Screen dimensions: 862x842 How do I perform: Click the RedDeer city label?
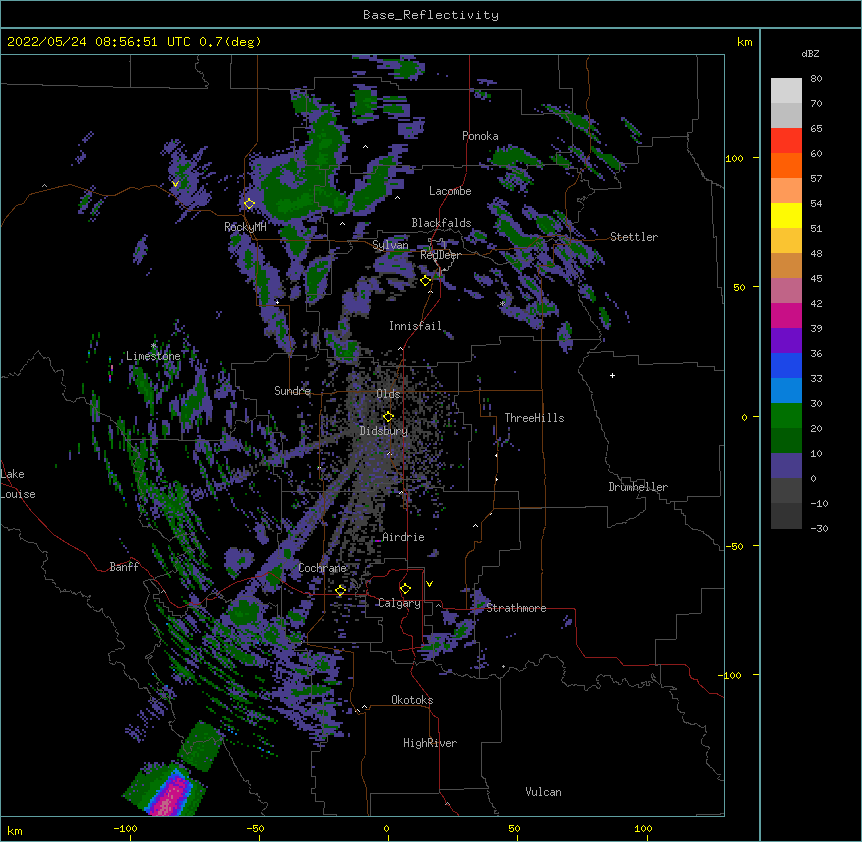pos(440,255)
